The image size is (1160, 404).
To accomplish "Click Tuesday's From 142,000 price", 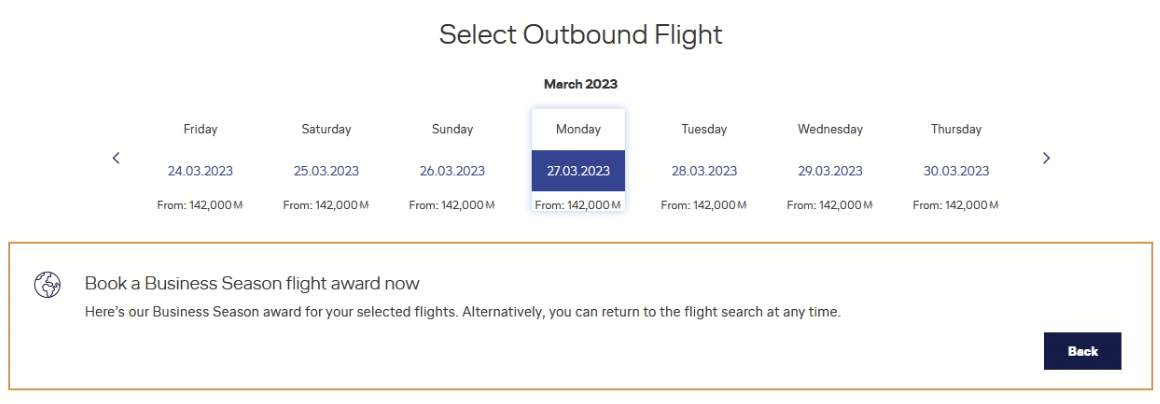I will (x=704, y=206).
